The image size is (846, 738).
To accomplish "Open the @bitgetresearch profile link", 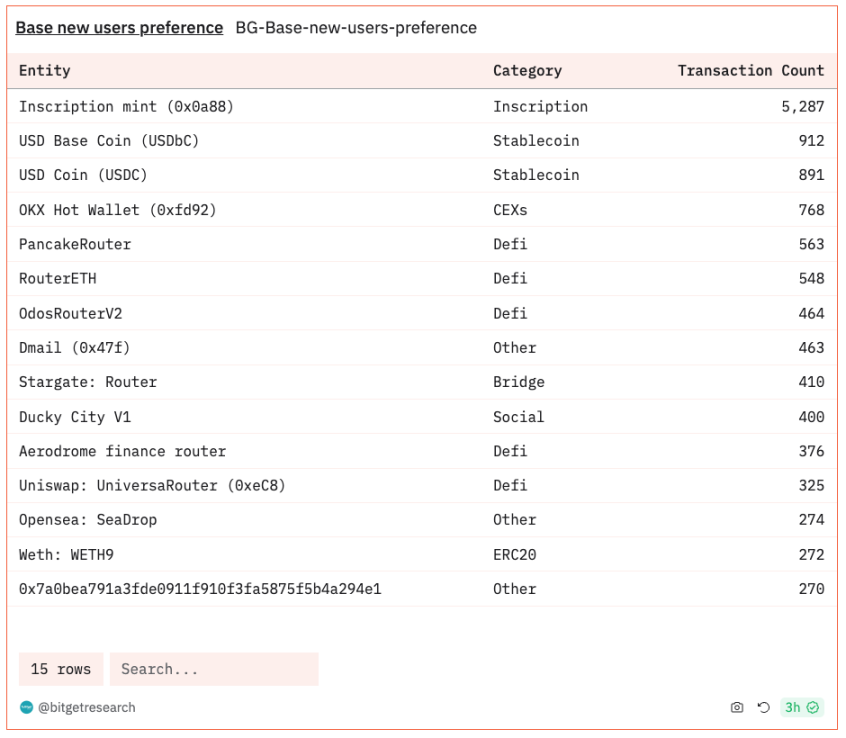I will tap(87, 708).
